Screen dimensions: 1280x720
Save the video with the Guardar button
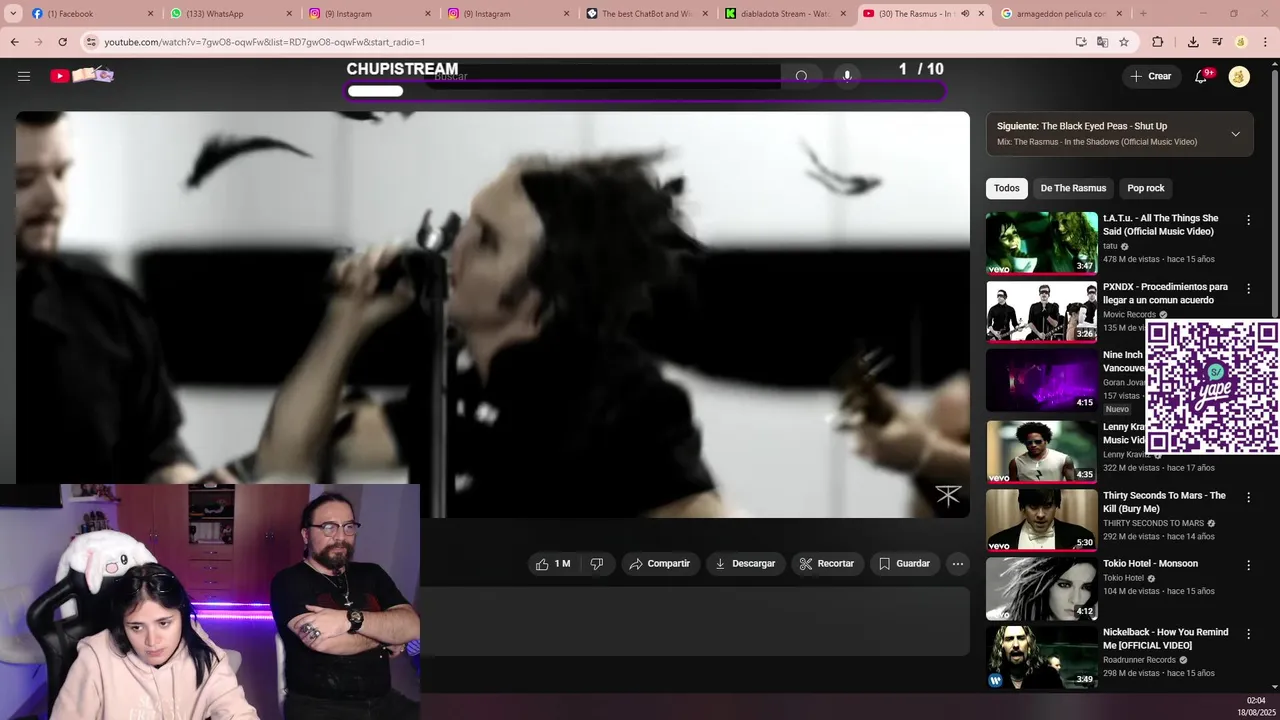click(x=905, y=564)
